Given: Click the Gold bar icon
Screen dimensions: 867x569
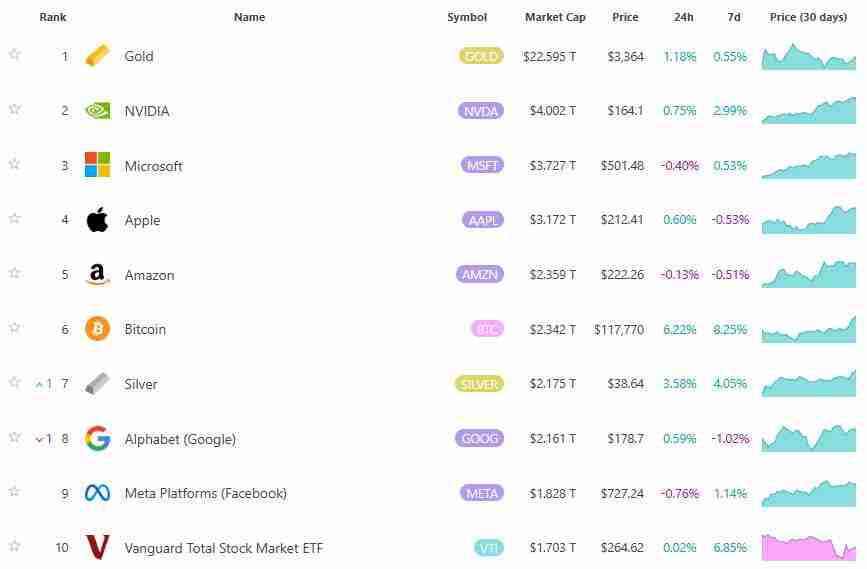Looking at the screenshot, I should [x=97, y=56].
